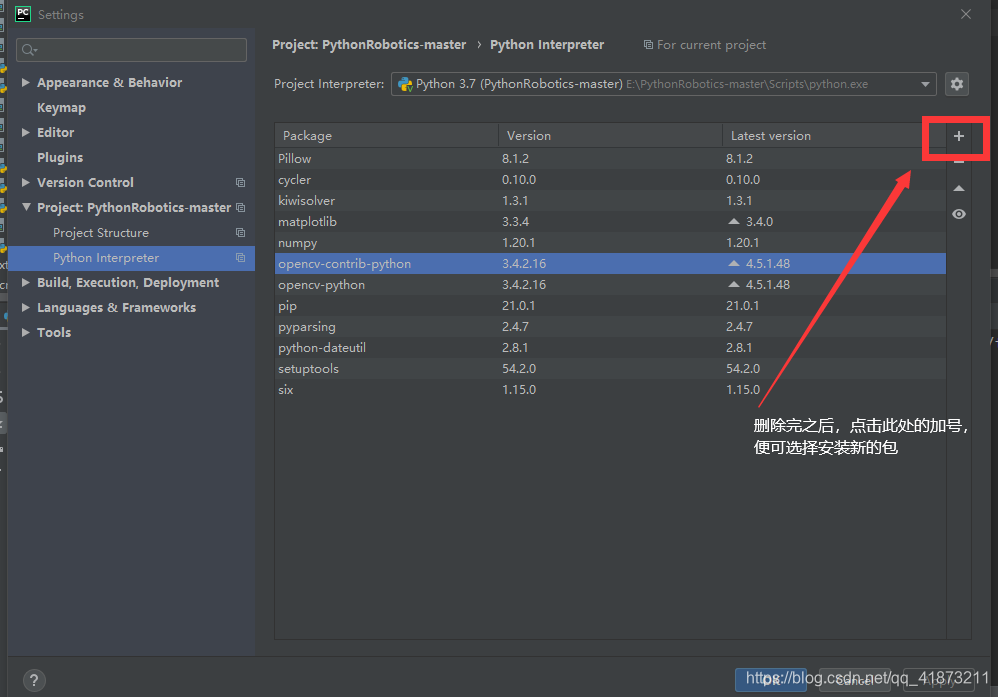Click the OK button
The image size is (998, 697).
(x=771, y=680)
